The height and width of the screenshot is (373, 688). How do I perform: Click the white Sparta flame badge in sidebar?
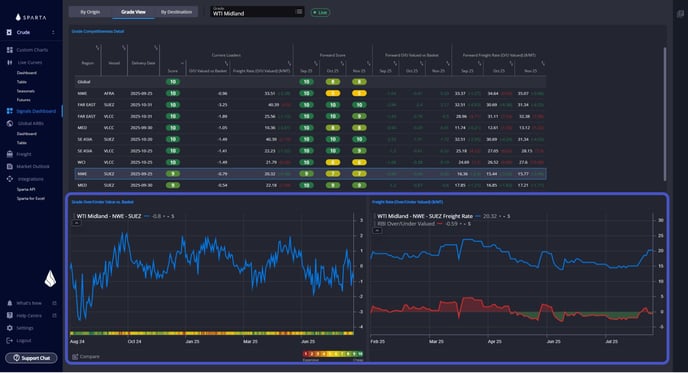(50, 279)
